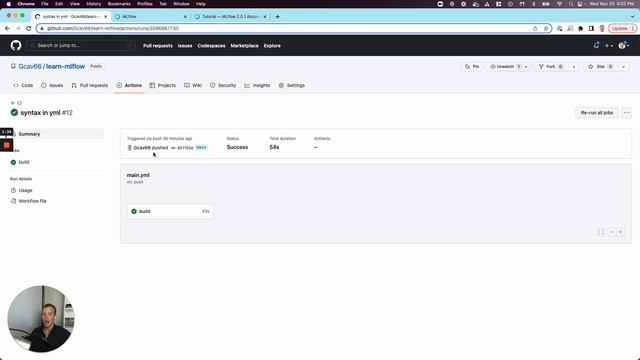Reload the page
640x360 pixels.
pos(29,28)
